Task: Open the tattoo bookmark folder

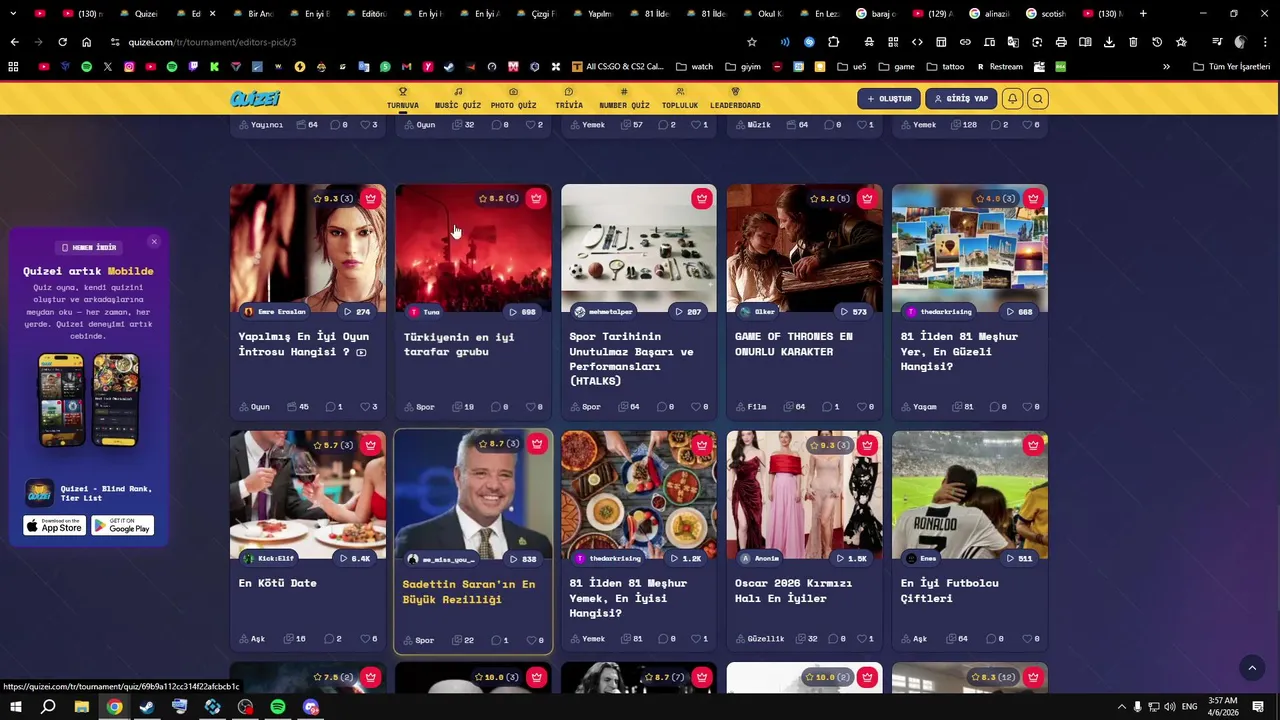Action: [945, 67]
